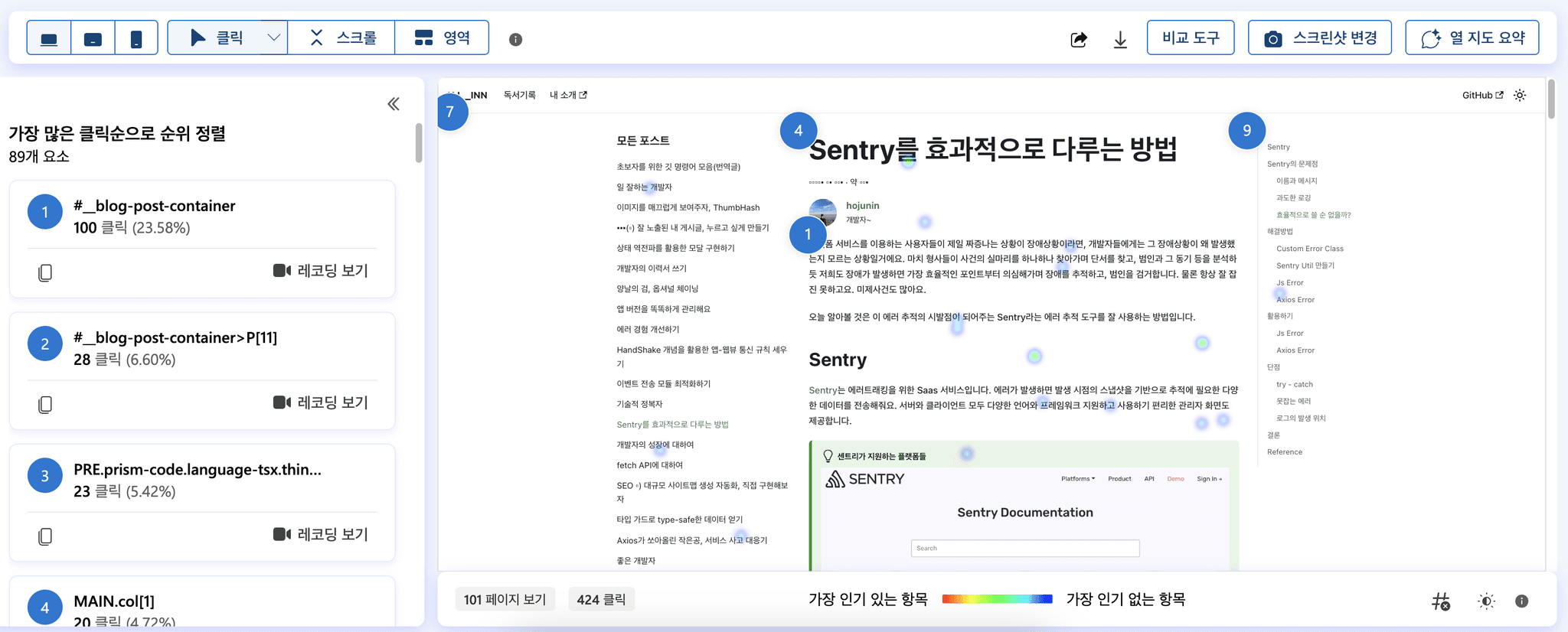Collapse the side panel with double chevron

pos(394,104)
